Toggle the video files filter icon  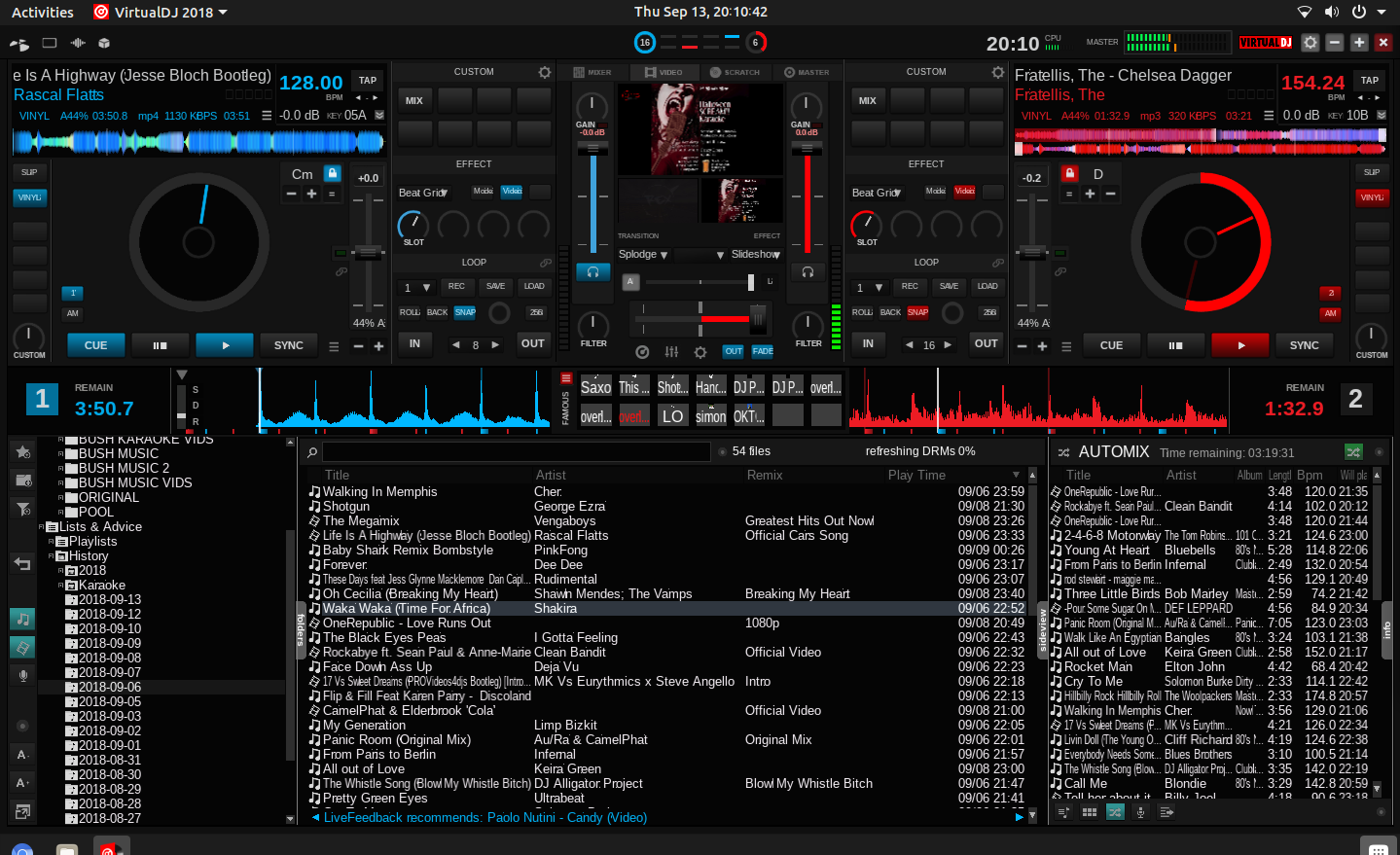tap(23, 647)
